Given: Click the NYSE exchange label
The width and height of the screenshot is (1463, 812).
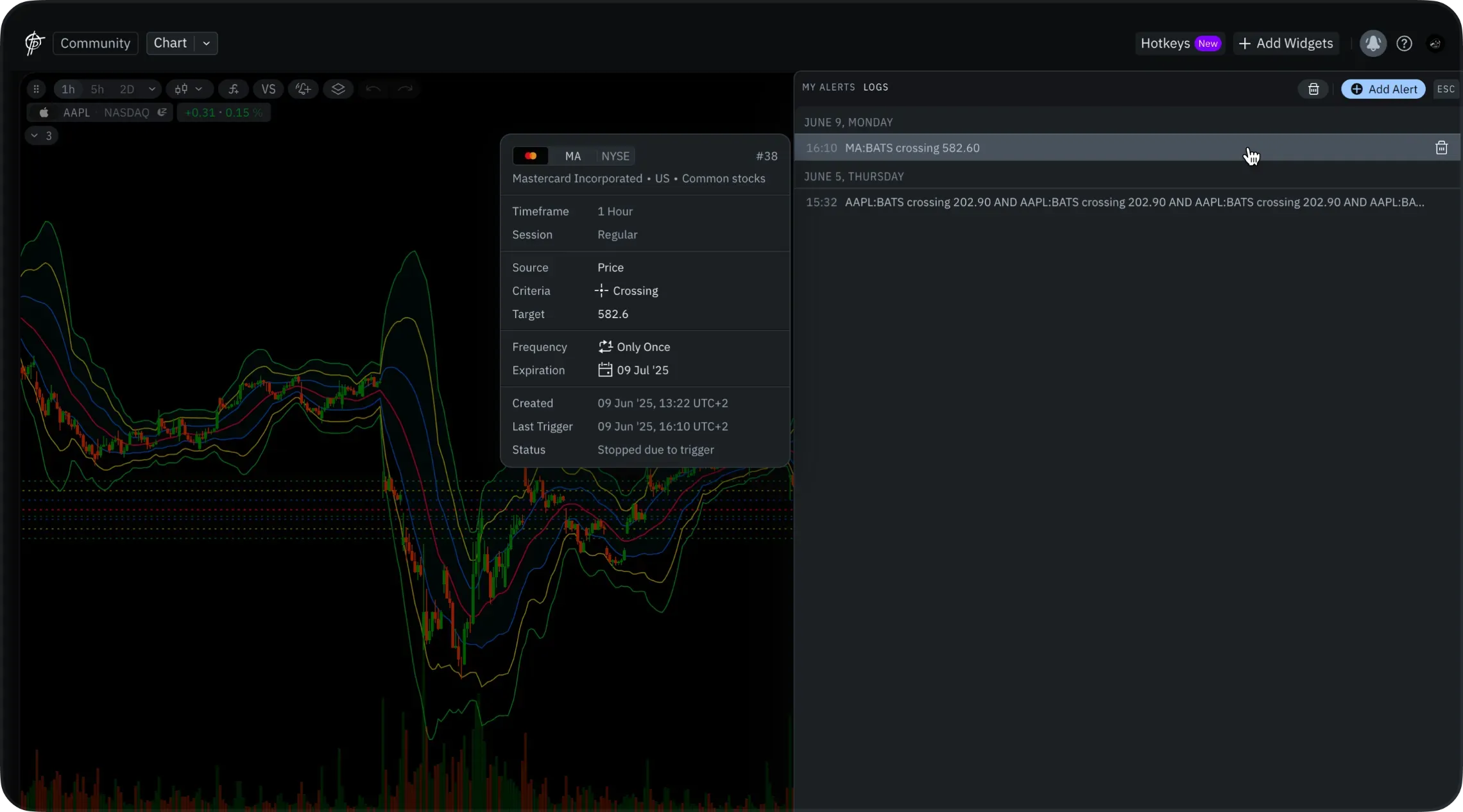Looking at the screenshot, I should [615, 156].
